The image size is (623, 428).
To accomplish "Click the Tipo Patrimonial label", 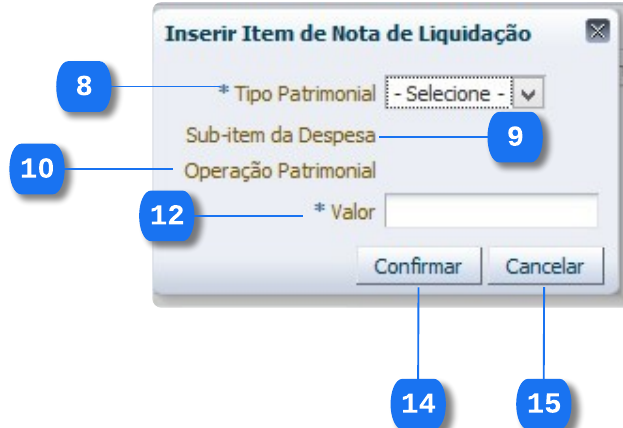I will (x=305, y=94).
